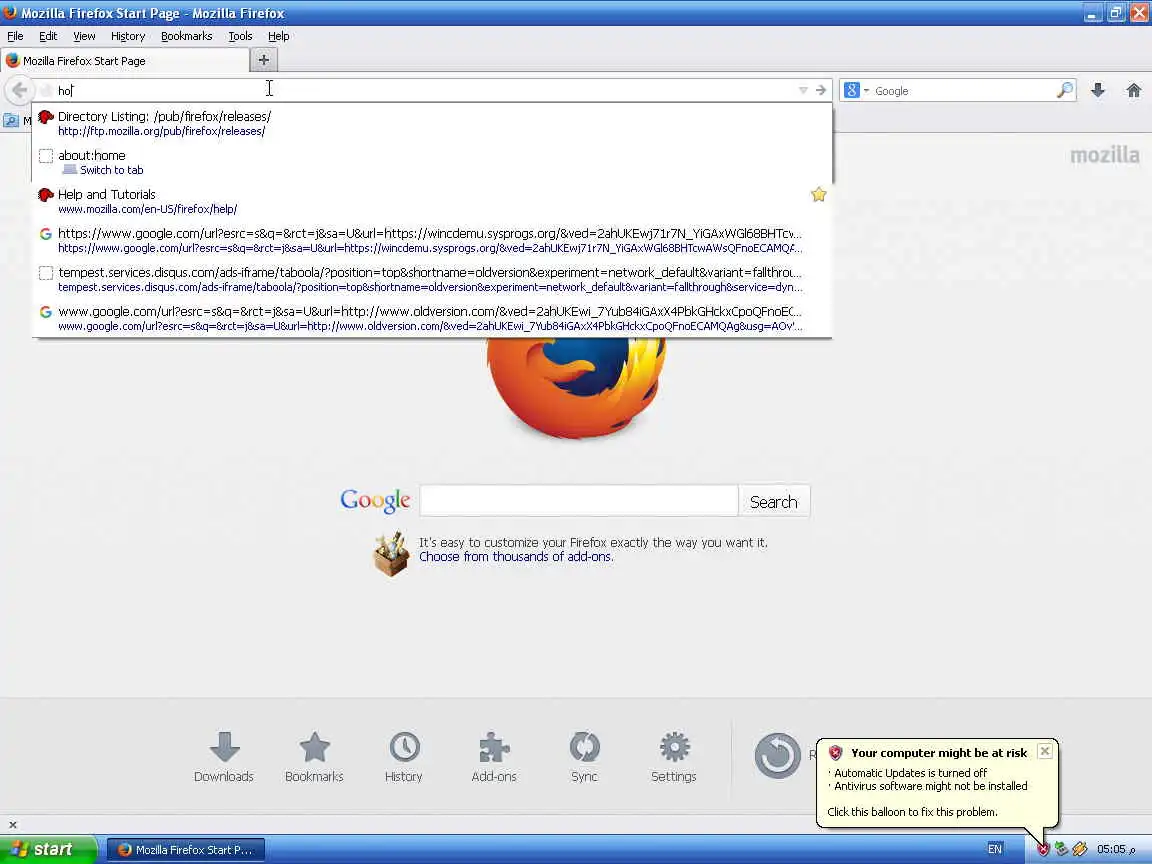Click the Restore Previous Session circular arrow
Viewport: 1152px width, 864px height.
777,755
